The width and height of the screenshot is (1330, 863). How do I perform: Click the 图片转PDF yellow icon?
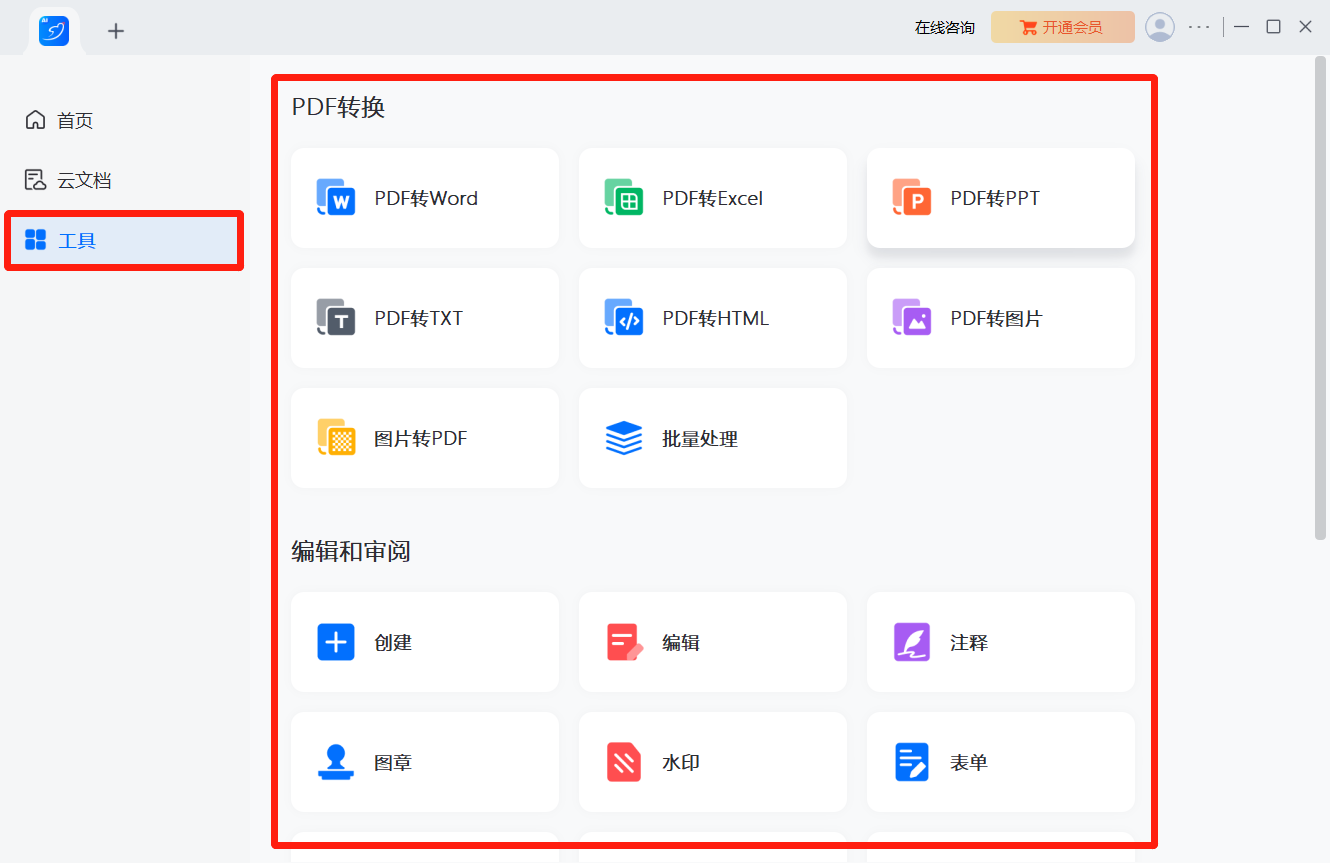click(336, 438)
